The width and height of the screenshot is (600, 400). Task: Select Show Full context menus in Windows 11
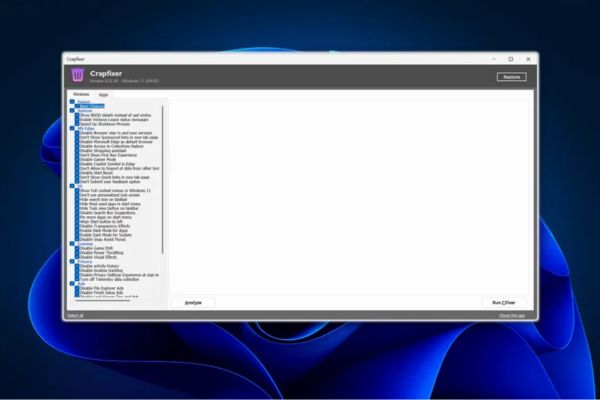pyautogui.click(x=115, y=191)
